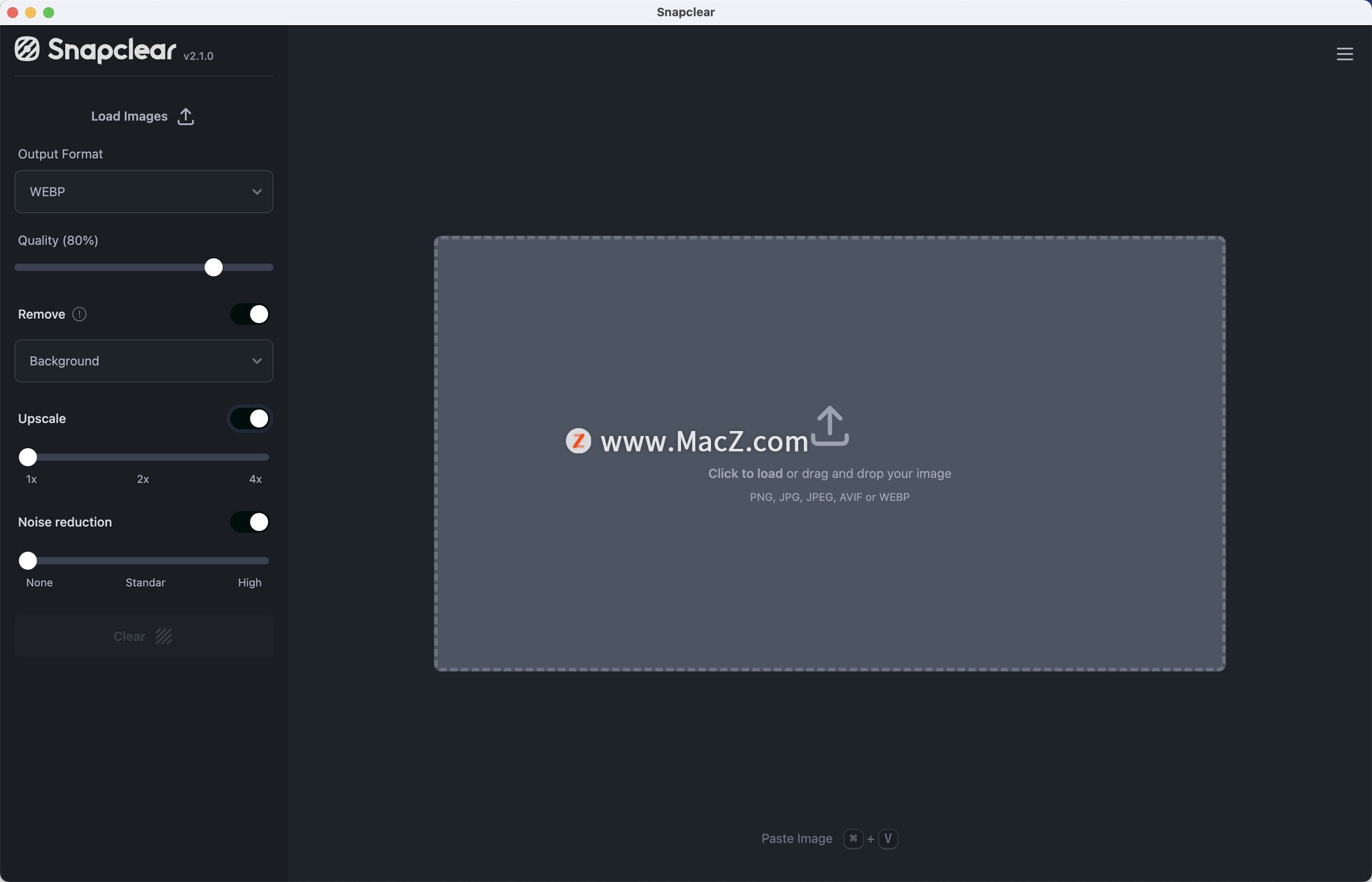
Task: Click the 4x upscale label
Action: click(255, 480)
